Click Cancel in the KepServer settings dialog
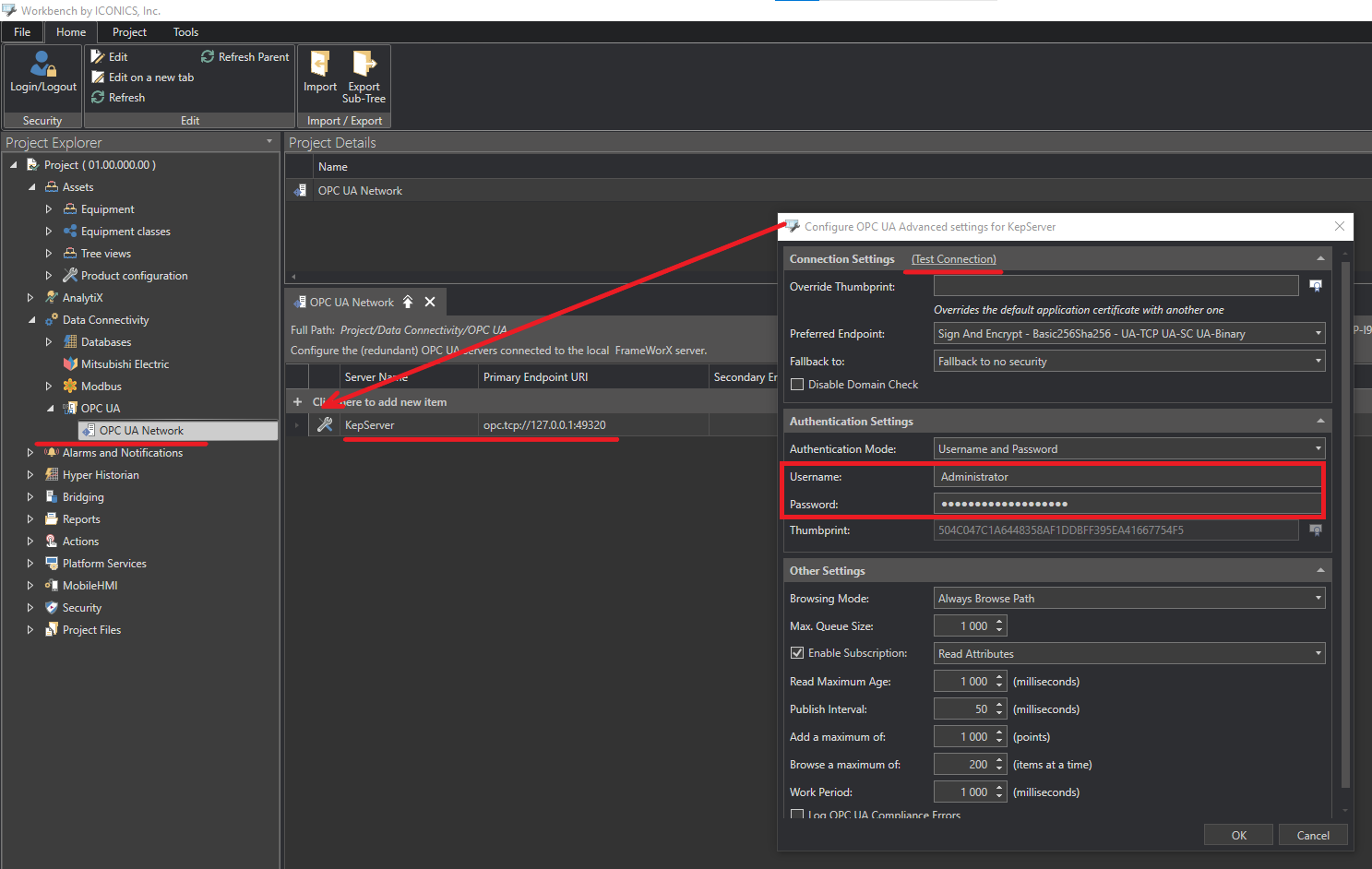Viewport: 1372px width, 869px height. [1313, 835]
